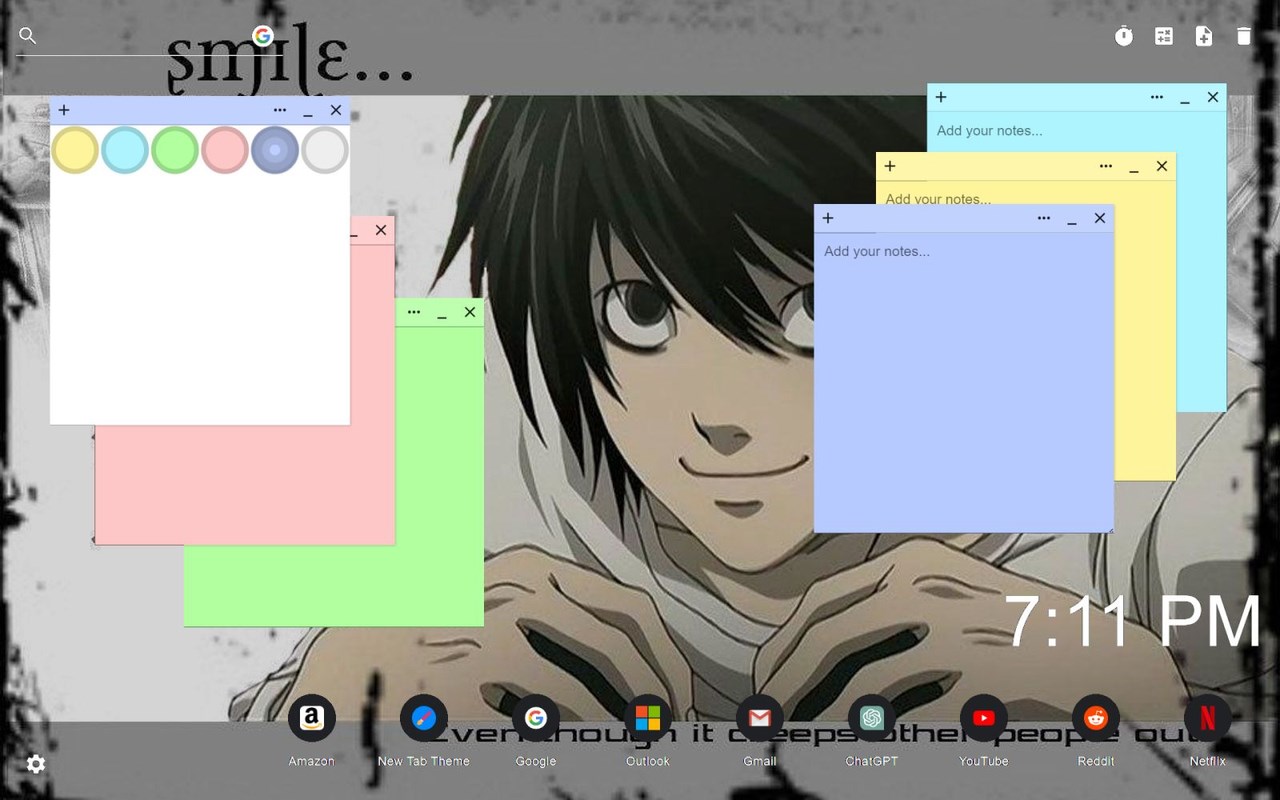Open the Google shortcut in the dock
The height and width of the screenshot is (800, 1280).
tap(536, 718)
